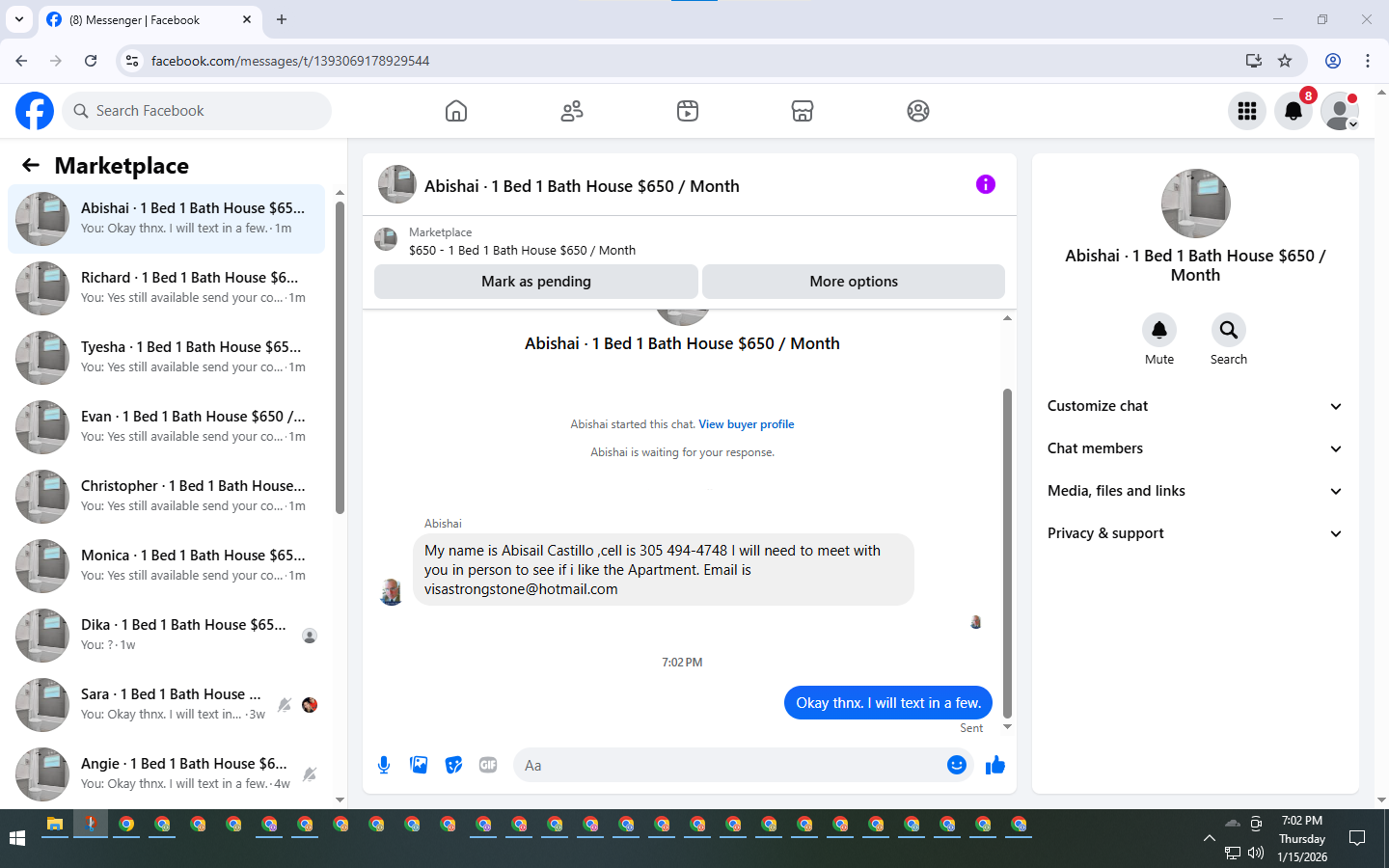The width and height of the screenshot is (1389, 868).
Task: Open conversation information purple i icon
Action: click(985, 184)
